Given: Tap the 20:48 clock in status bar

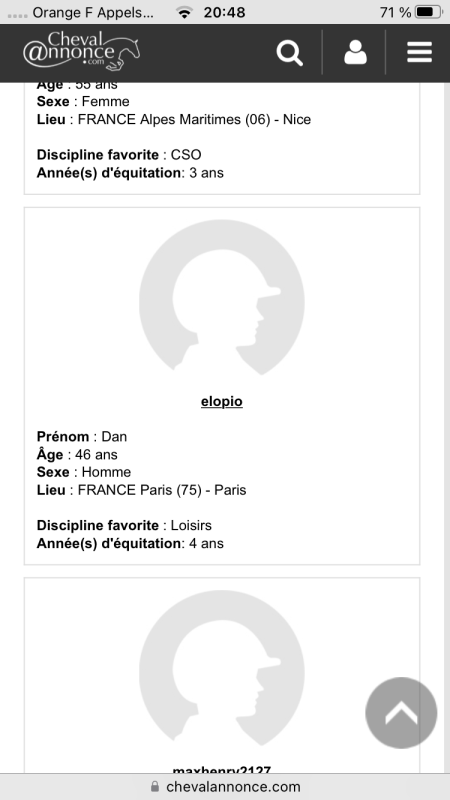Looking at the screenshot, I should click(224, 12).
